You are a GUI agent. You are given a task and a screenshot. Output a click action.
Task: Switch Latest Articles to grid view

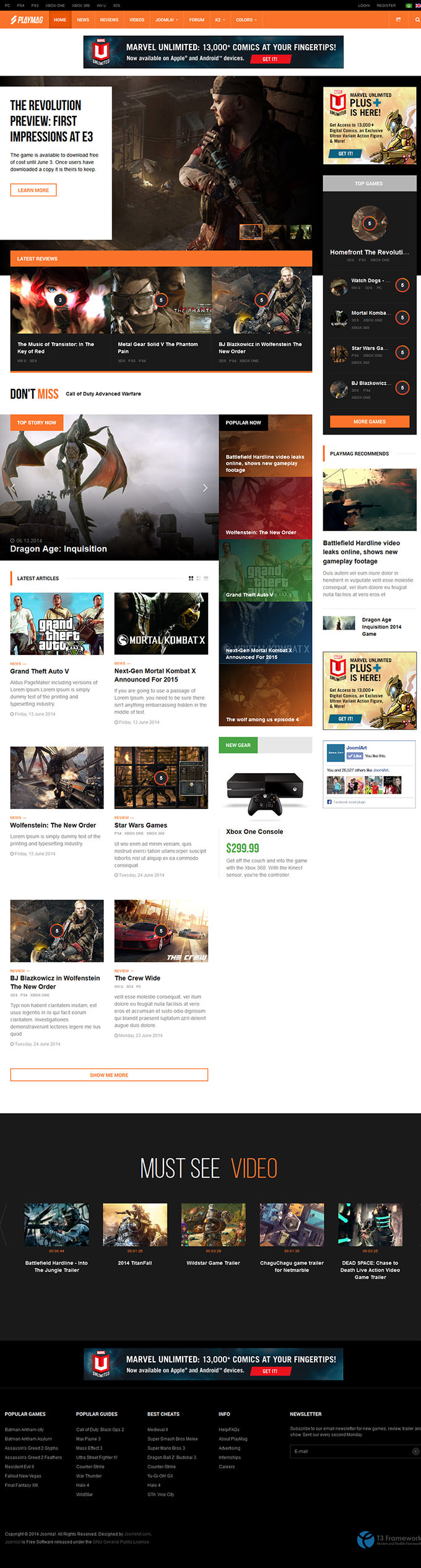[191, 578]
